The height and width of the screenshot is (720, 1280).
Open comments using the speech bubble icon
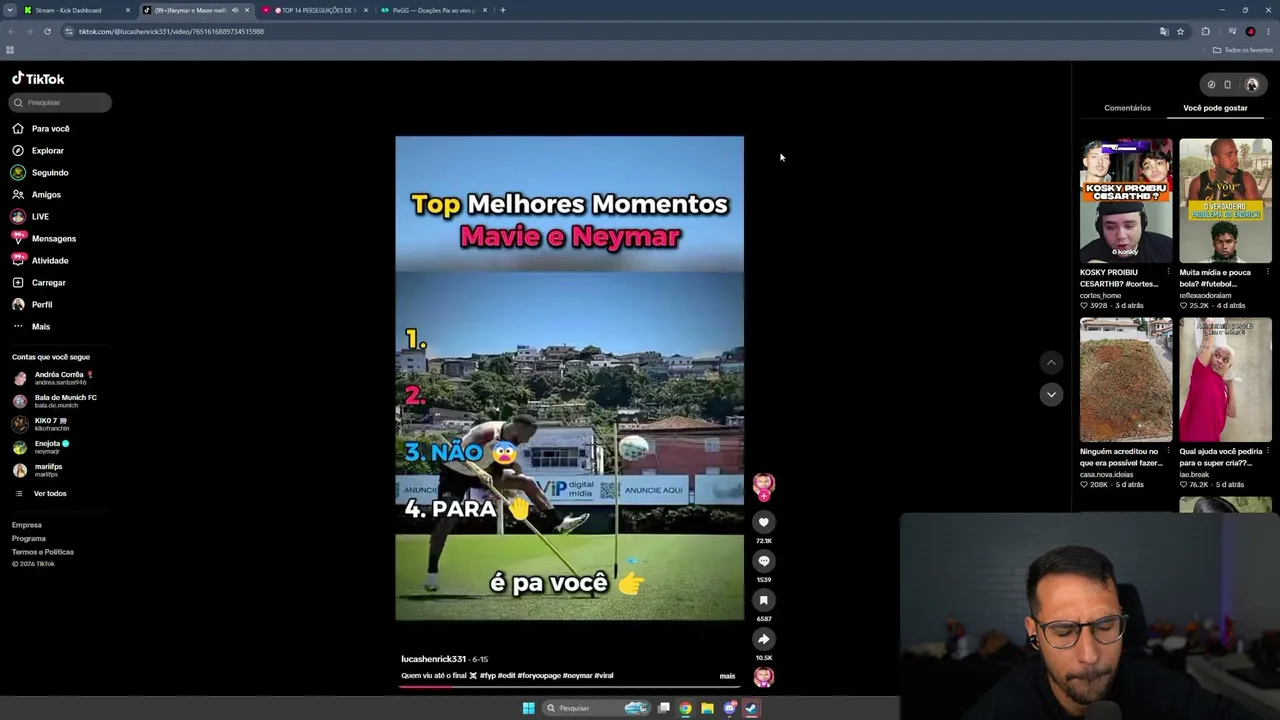[x=763, y=561]
